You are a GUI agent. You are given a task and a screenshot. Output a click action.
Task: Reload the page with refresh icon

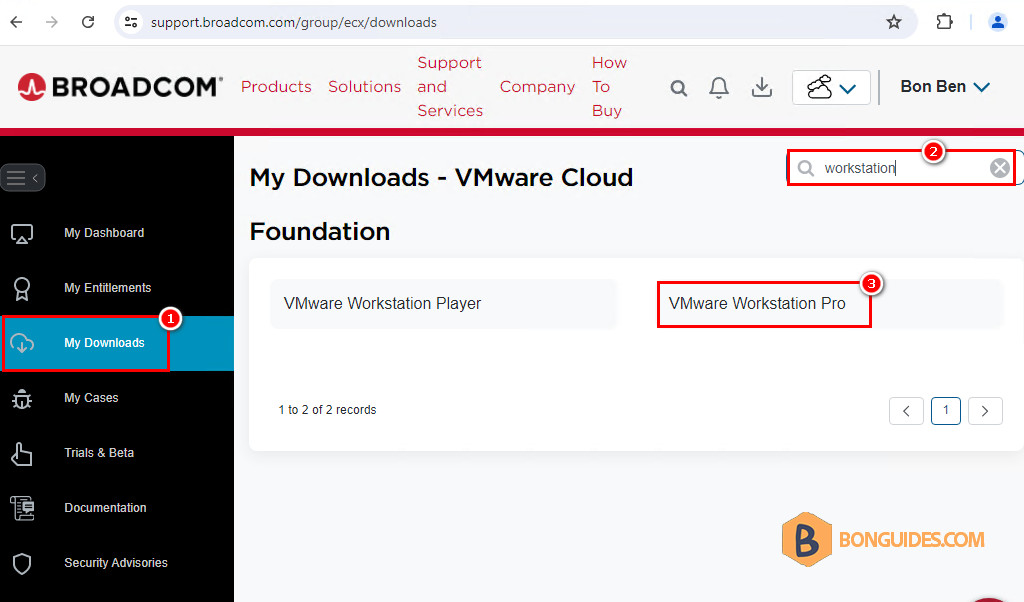[88, 22]
